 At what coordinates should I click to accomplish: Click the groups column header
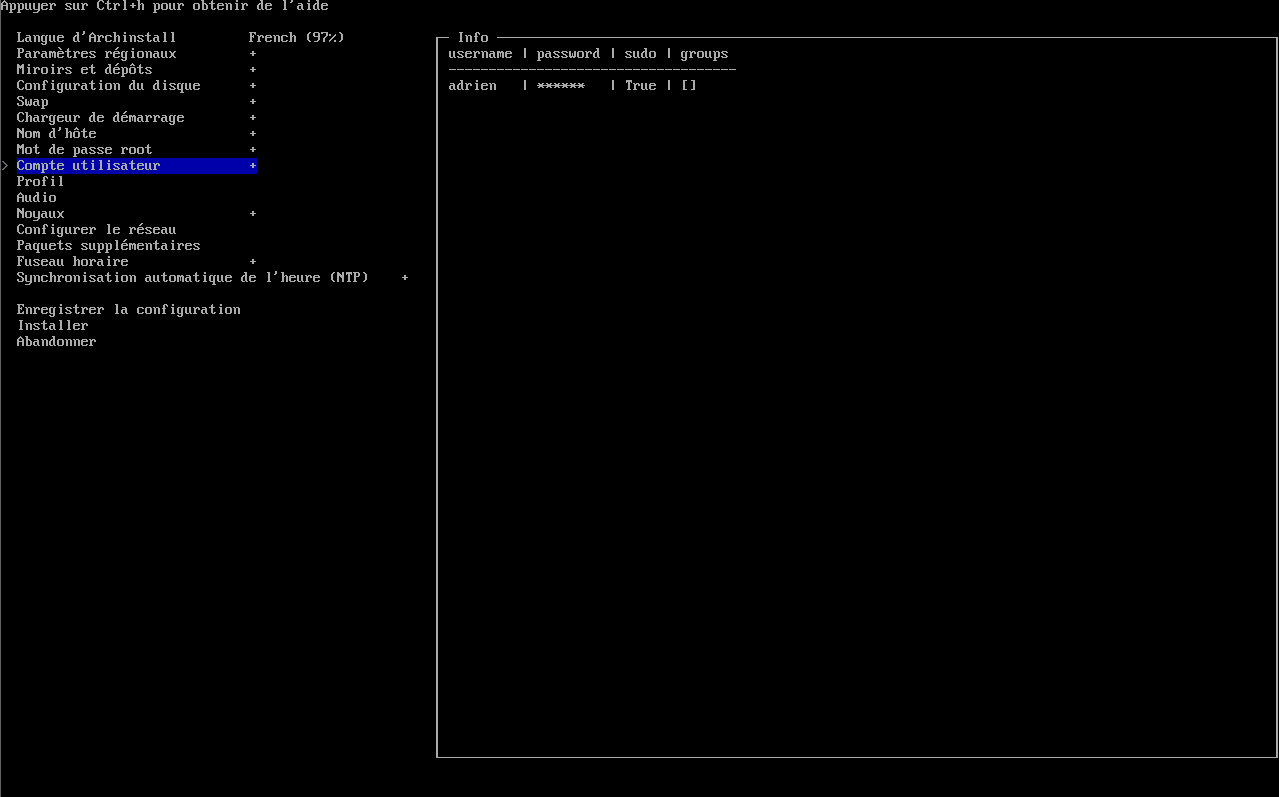(x=704, y=53)
